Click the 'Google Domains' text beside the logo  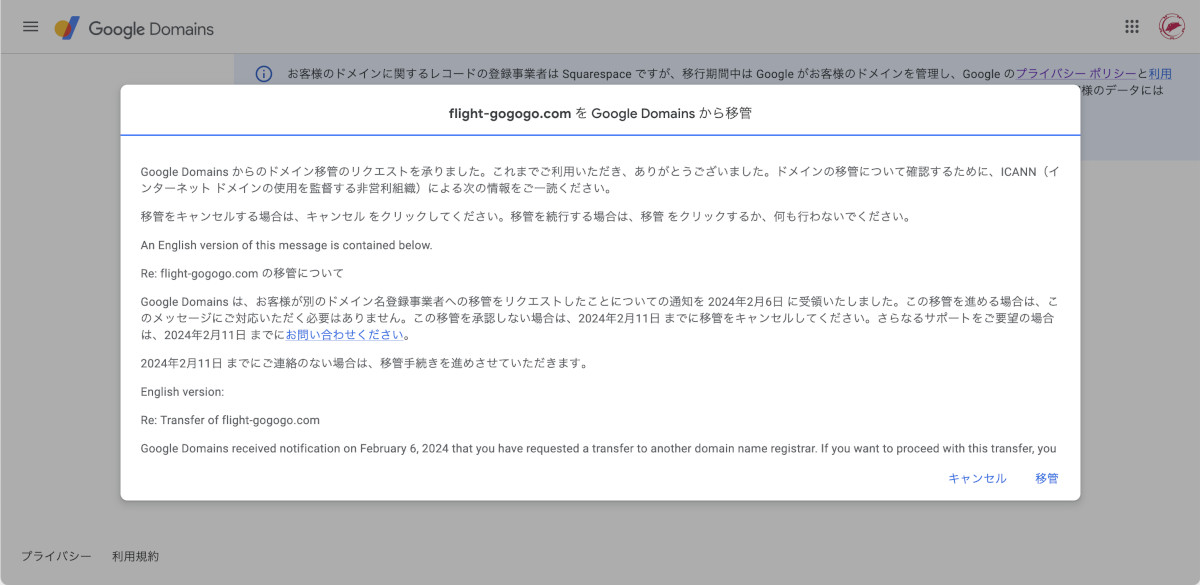tap(151, 29)
